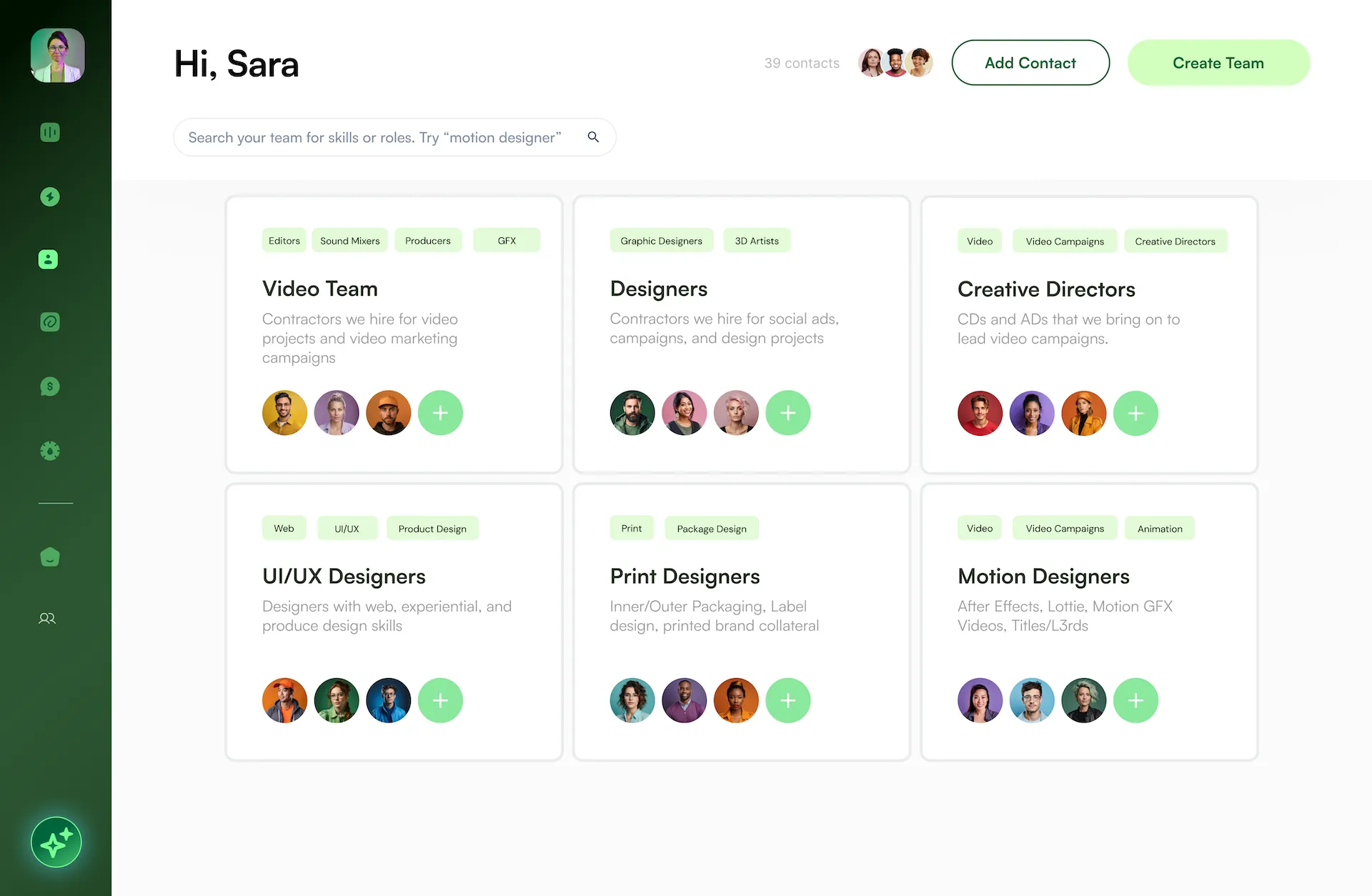Viewport: 1372px width, 896px height.
Task: Click the sparkle AI assistant button
Action: (x=56, y=842)
